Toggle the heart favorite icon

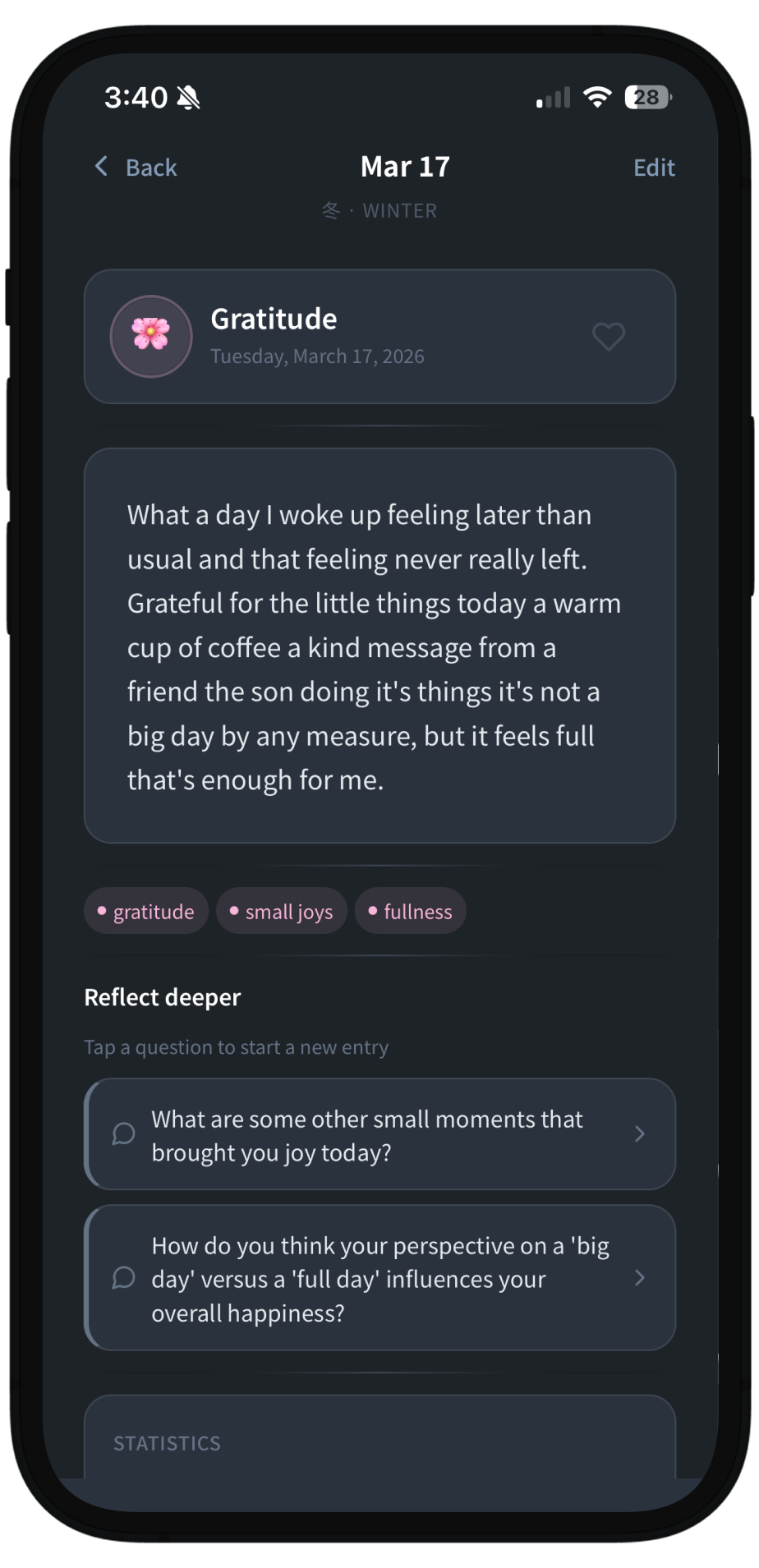coord(609,336)
